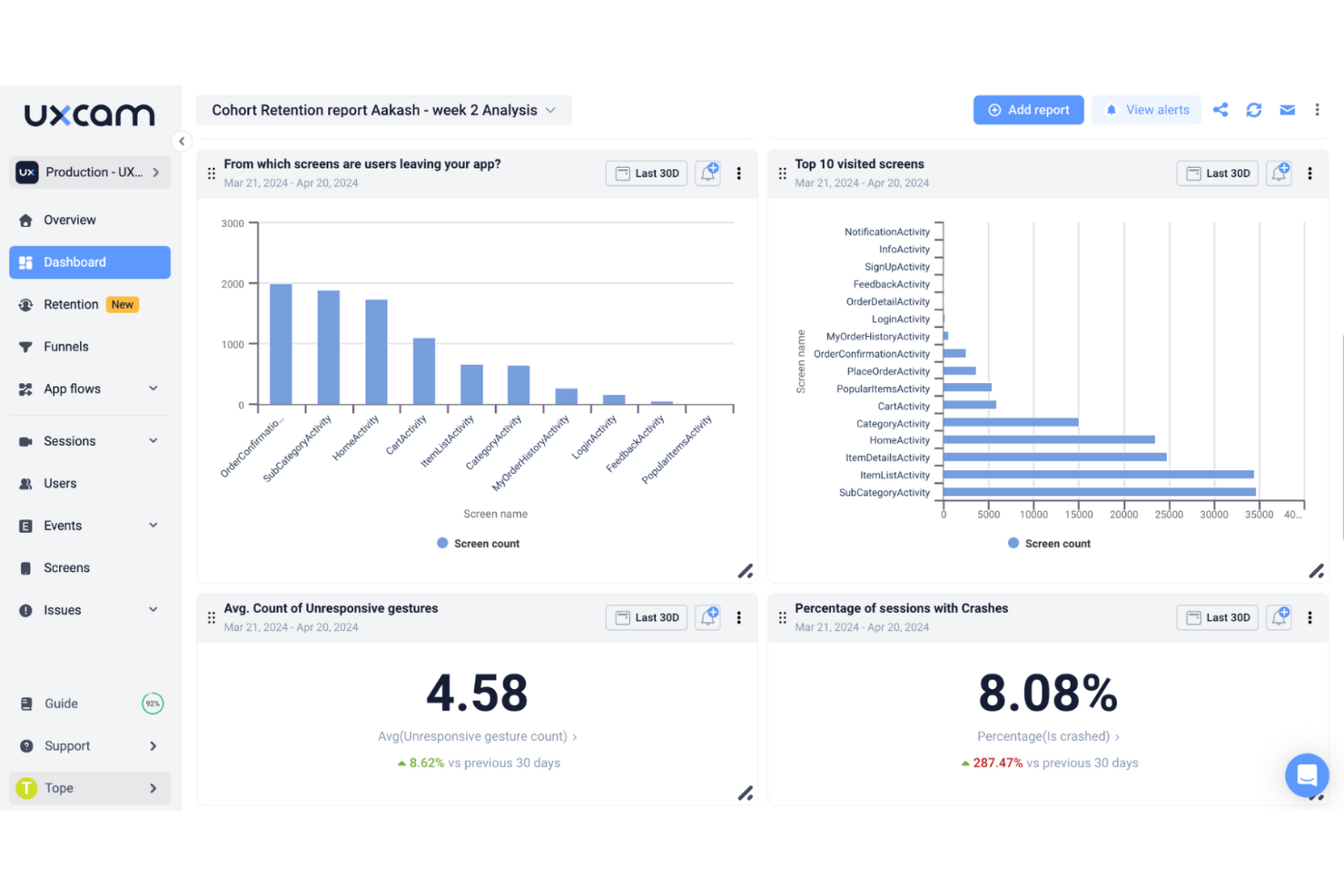The height and width of the screenshot is (896, 1344).
Task: Open Last 30D date range for Crashes
Action: coord(1217,617)
